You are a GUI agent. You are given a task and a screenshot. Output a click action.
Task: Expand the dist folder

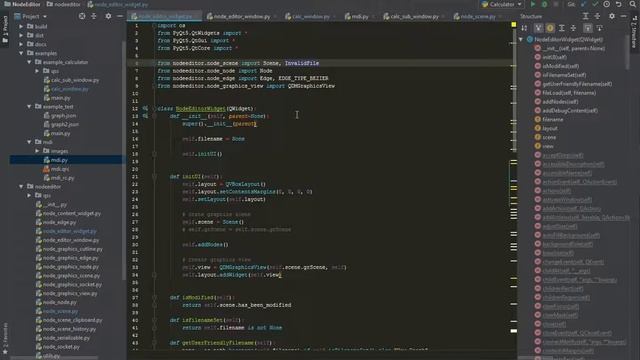[21, 36]
